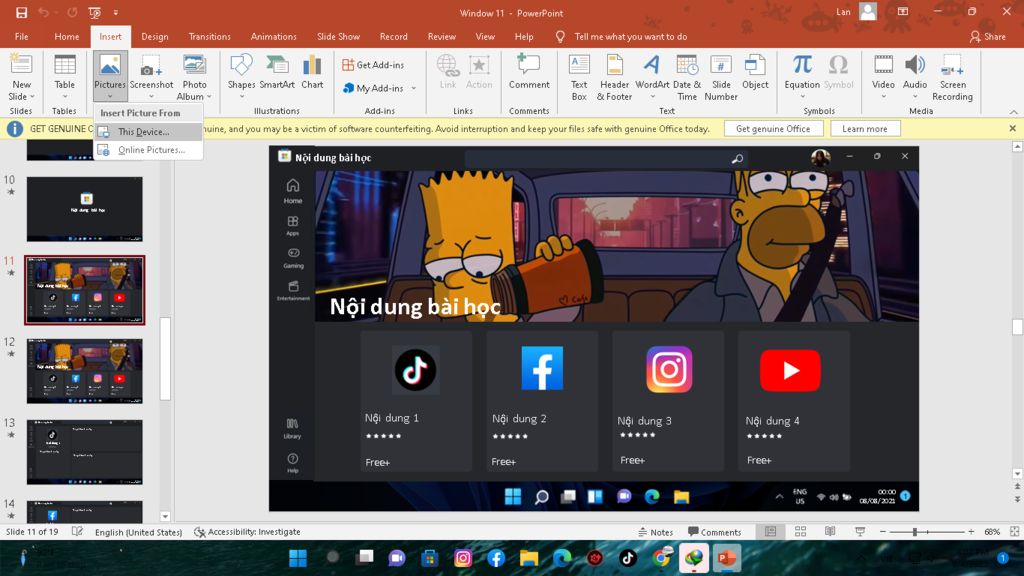
Task: Open the Photo Album dropdown arrow
Action: 209,97
